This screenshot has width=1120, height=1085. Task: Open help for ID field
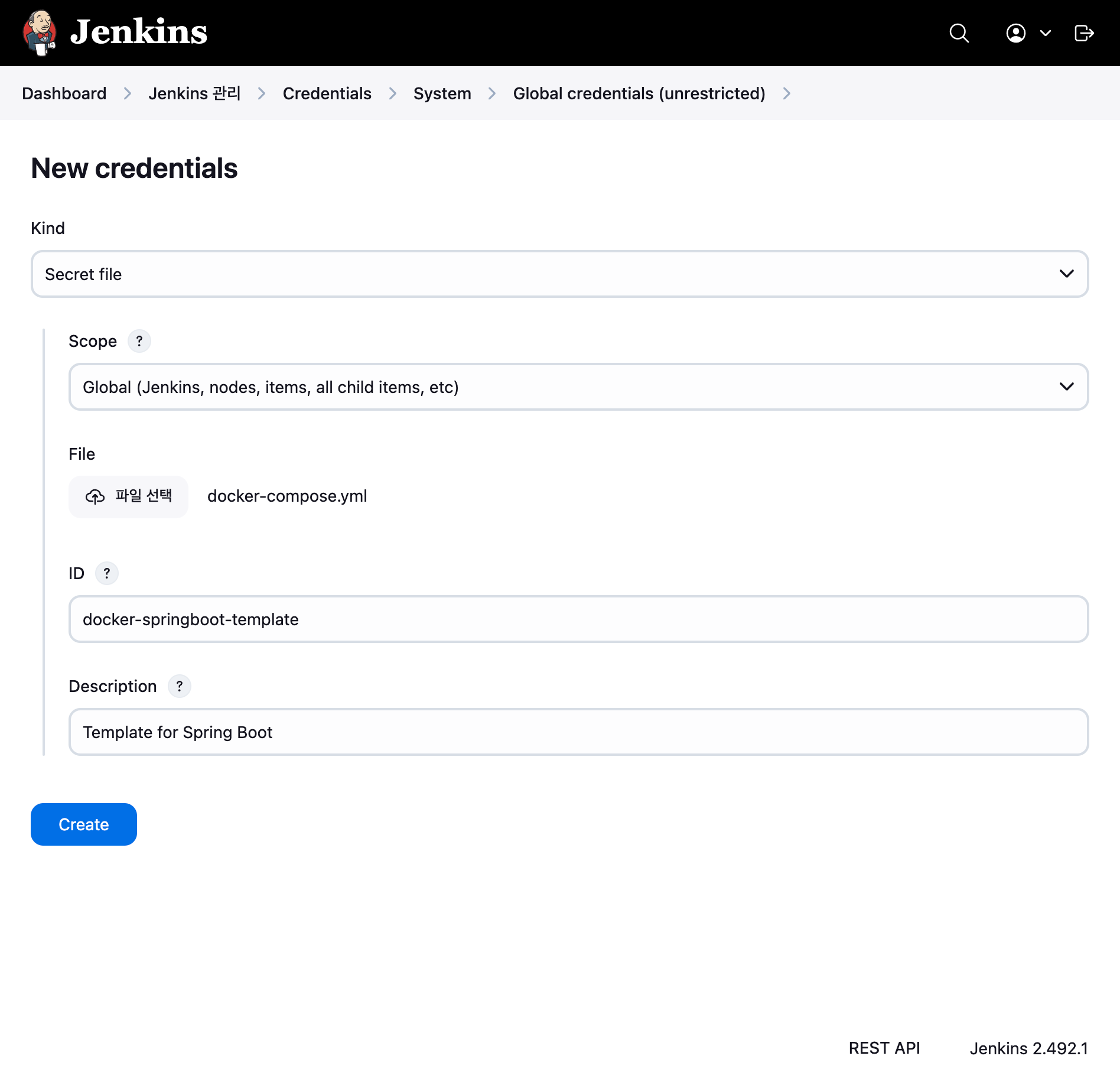pos(107,573)
